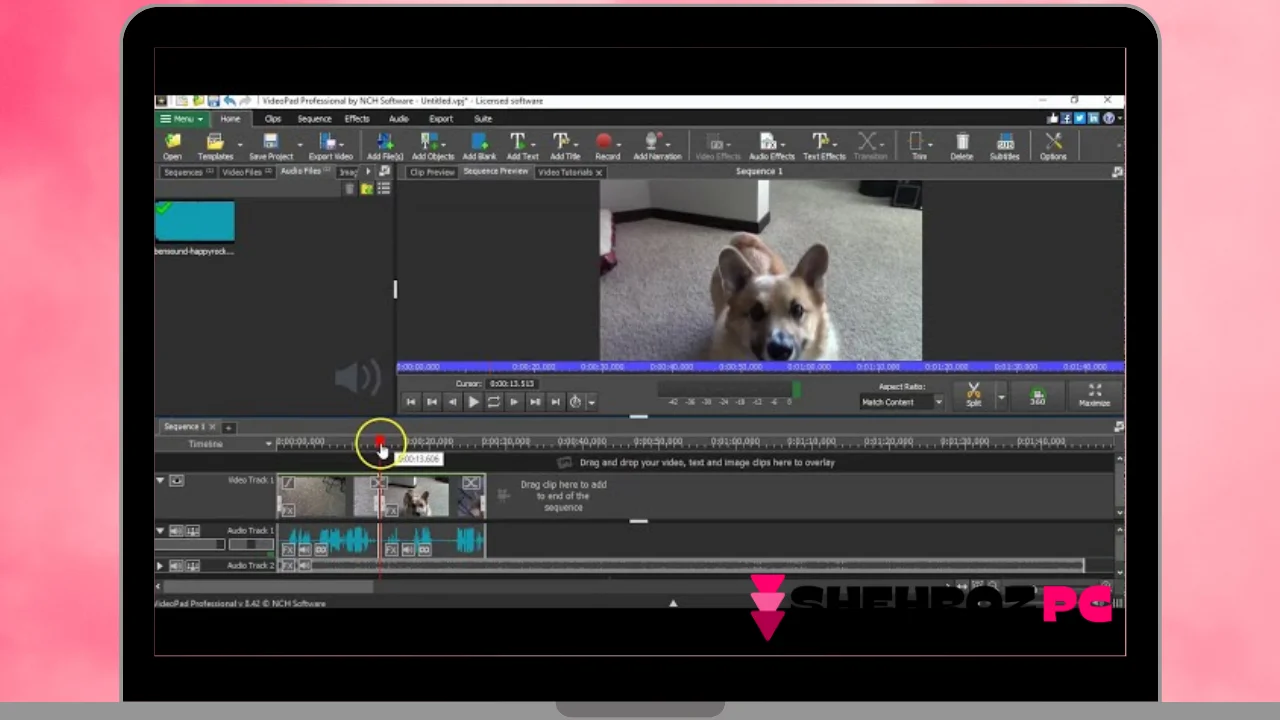Maximize the preview with Maximize button
The height and width of the screenshot is (720, 1280).
tap(1094, 395)
